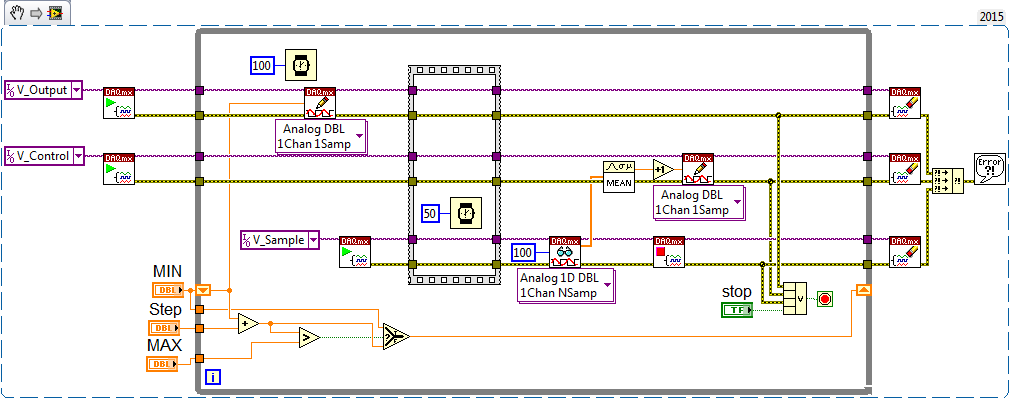Click the Simple Error Handler speech-bubble icon
Viewport: 1010px width, 399px height.
pos(989,170)
